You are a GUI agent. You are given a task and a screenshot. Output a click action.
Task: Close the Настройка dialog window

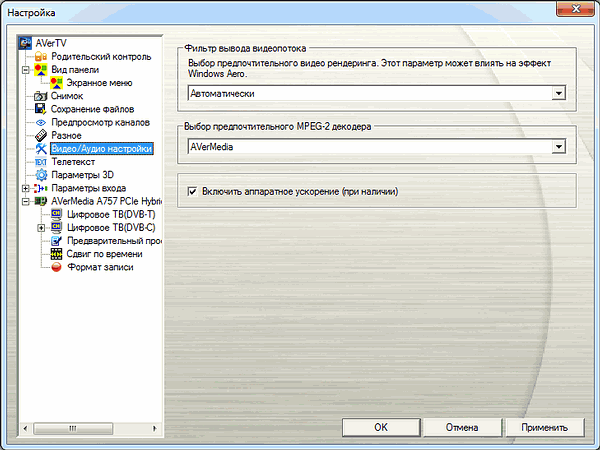tap(575, 8)
